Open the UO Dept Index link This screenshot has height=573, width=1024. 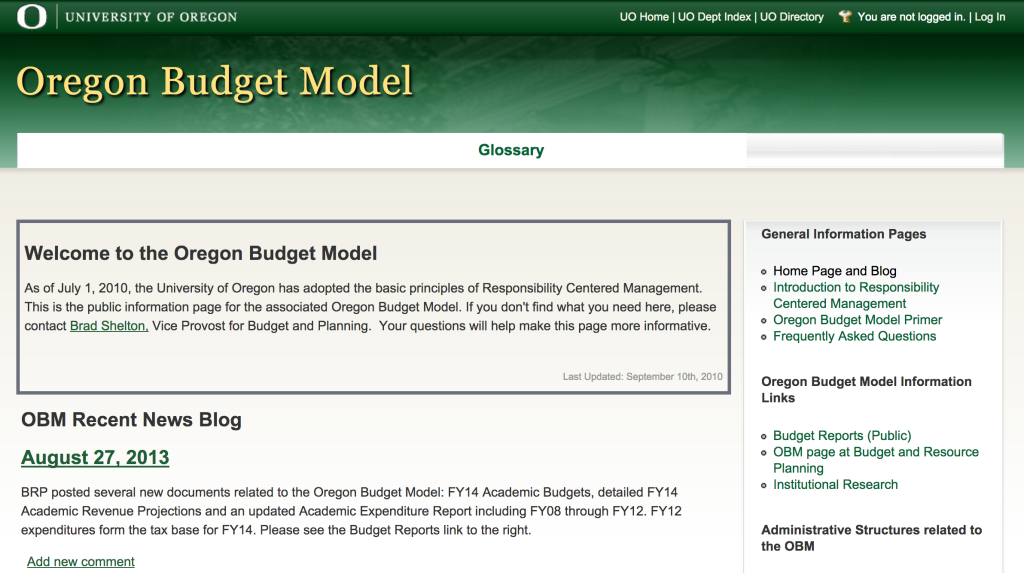(714, 17)
